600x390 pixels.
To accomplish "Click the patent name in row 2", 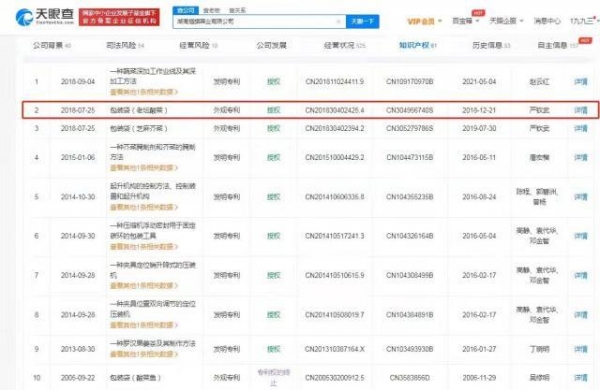I will click(139, 110).
